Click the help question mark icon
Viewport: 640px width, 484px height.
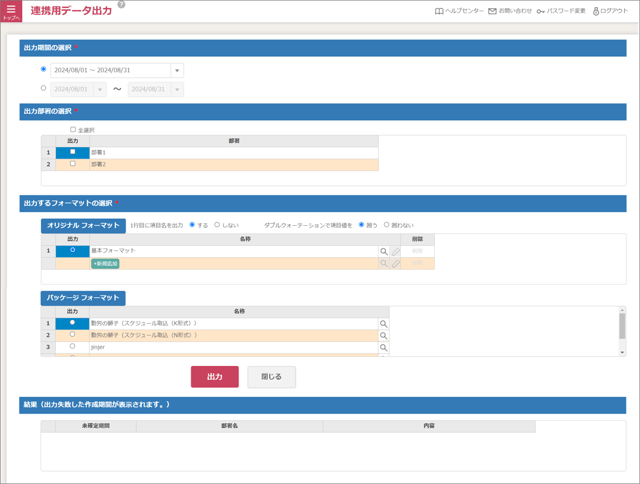(x=121, y=5)
